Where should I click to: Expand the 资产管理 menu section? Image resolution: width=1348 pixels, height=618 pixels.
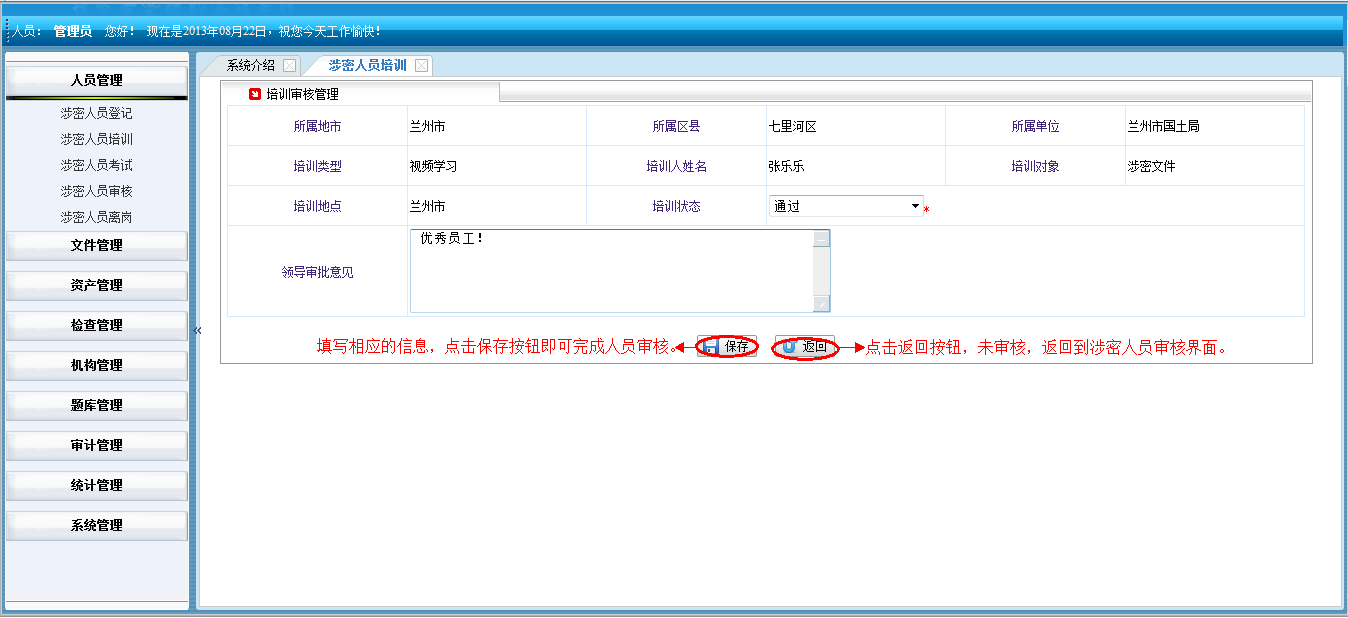point(97,286)
